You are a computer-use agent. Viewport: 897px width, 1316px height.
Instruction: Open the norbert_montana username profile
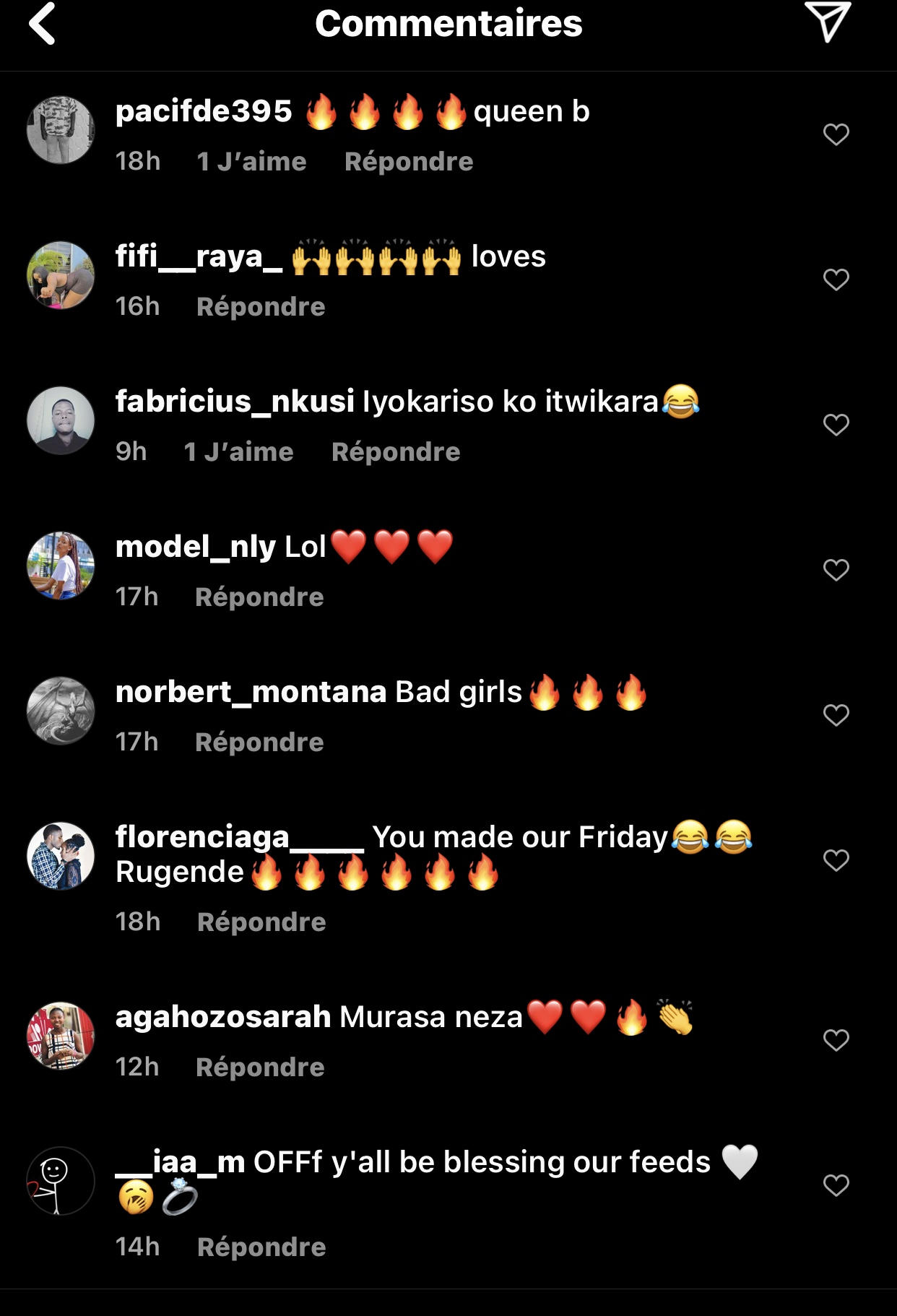point(251,692)
